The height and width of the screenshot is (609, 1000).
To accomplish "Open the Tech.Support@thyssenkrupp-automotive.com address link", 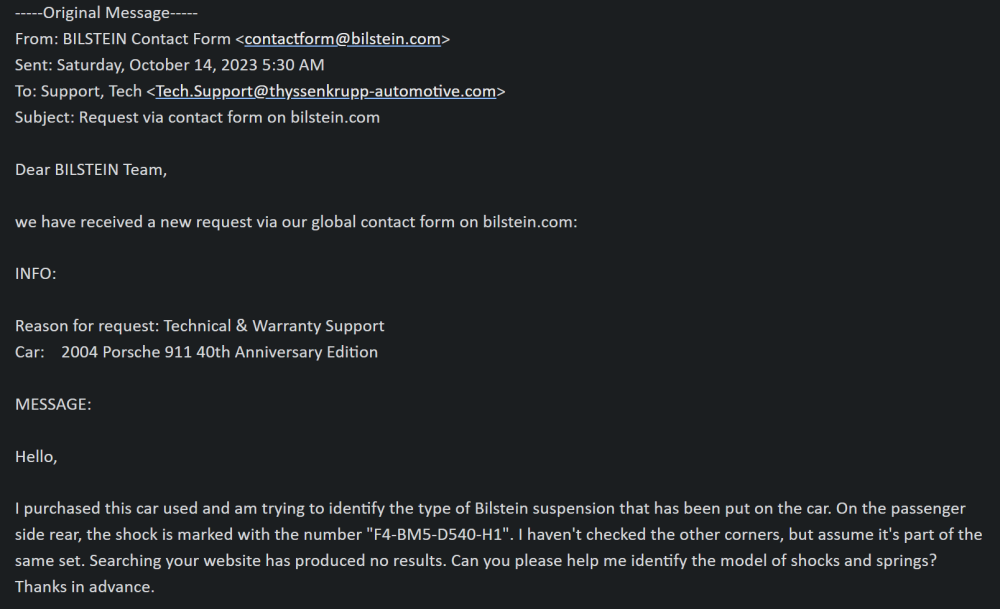I will tap(326, 91).
